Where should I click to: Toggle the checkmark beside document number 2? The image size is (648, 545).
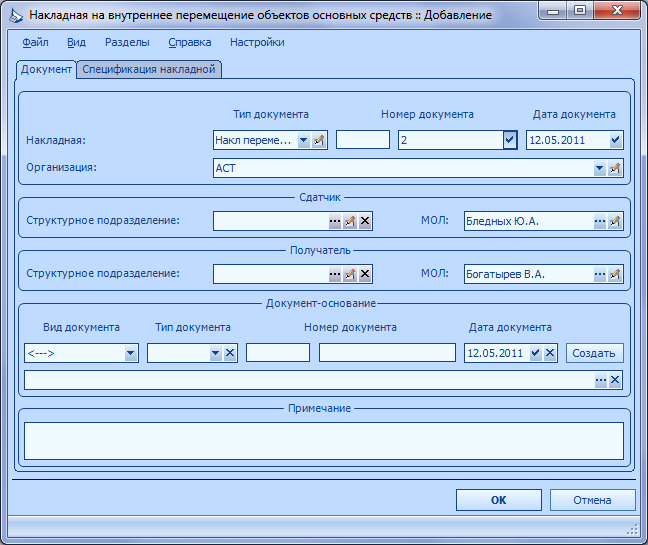point(510,140)
